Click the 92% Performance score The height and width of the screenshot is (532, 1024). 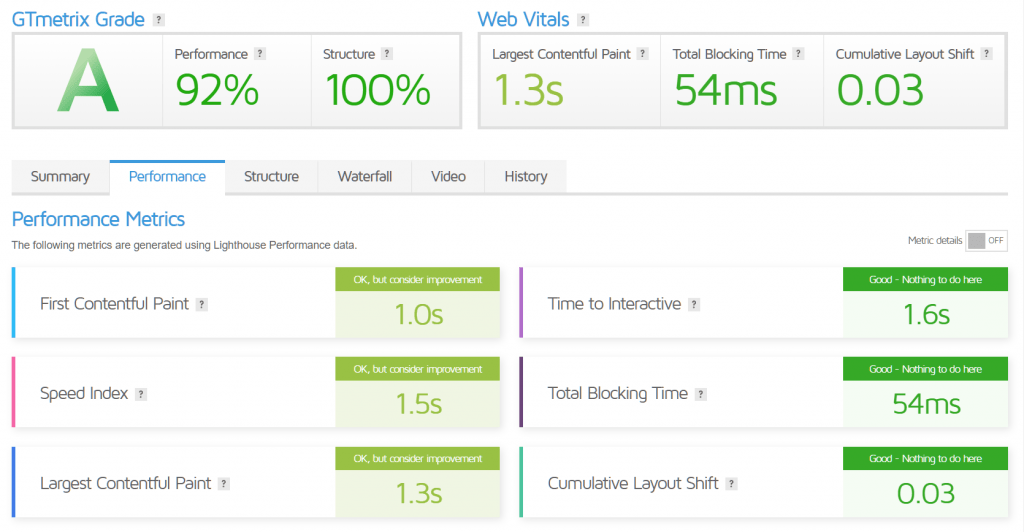217,91
